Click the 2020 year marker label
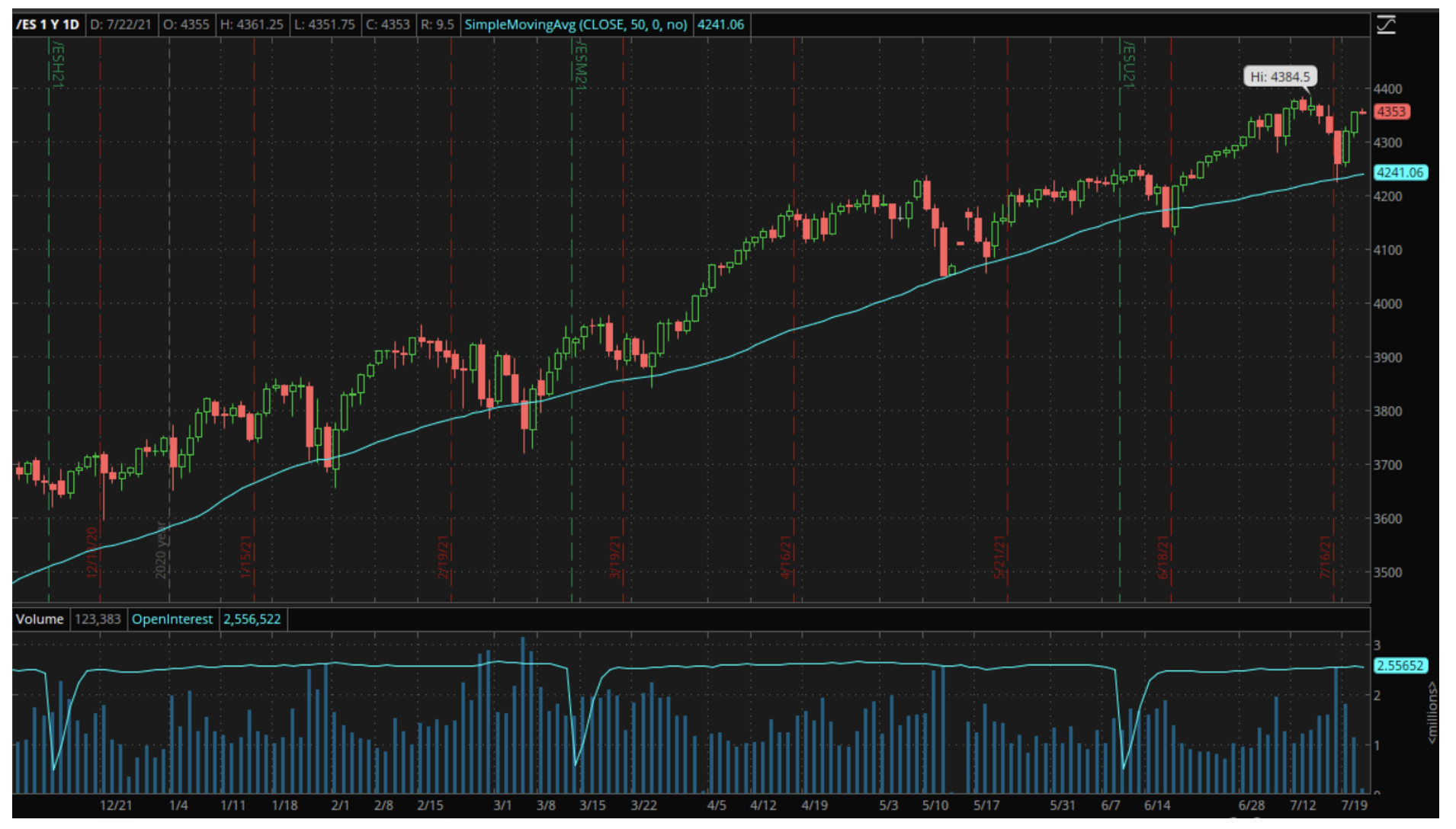1456x829 pixels. coord(161,550)
